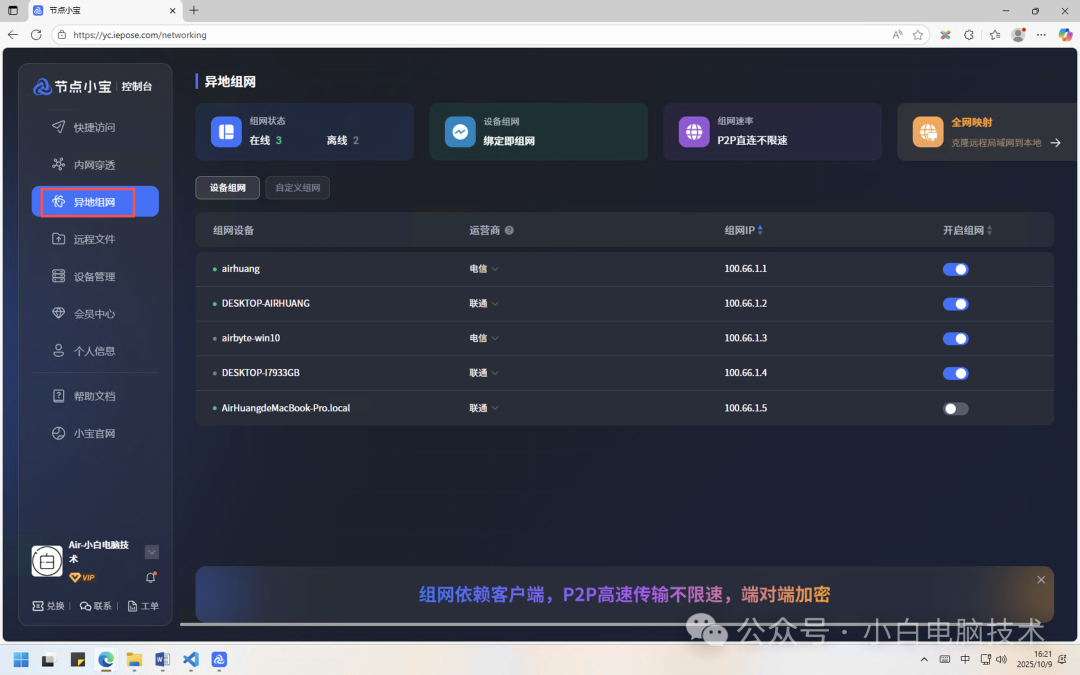Enable networking for AirHuangdeMacBook-Pro.local
The height and width of the screenshot is (675, 1080).
point(955,408)
